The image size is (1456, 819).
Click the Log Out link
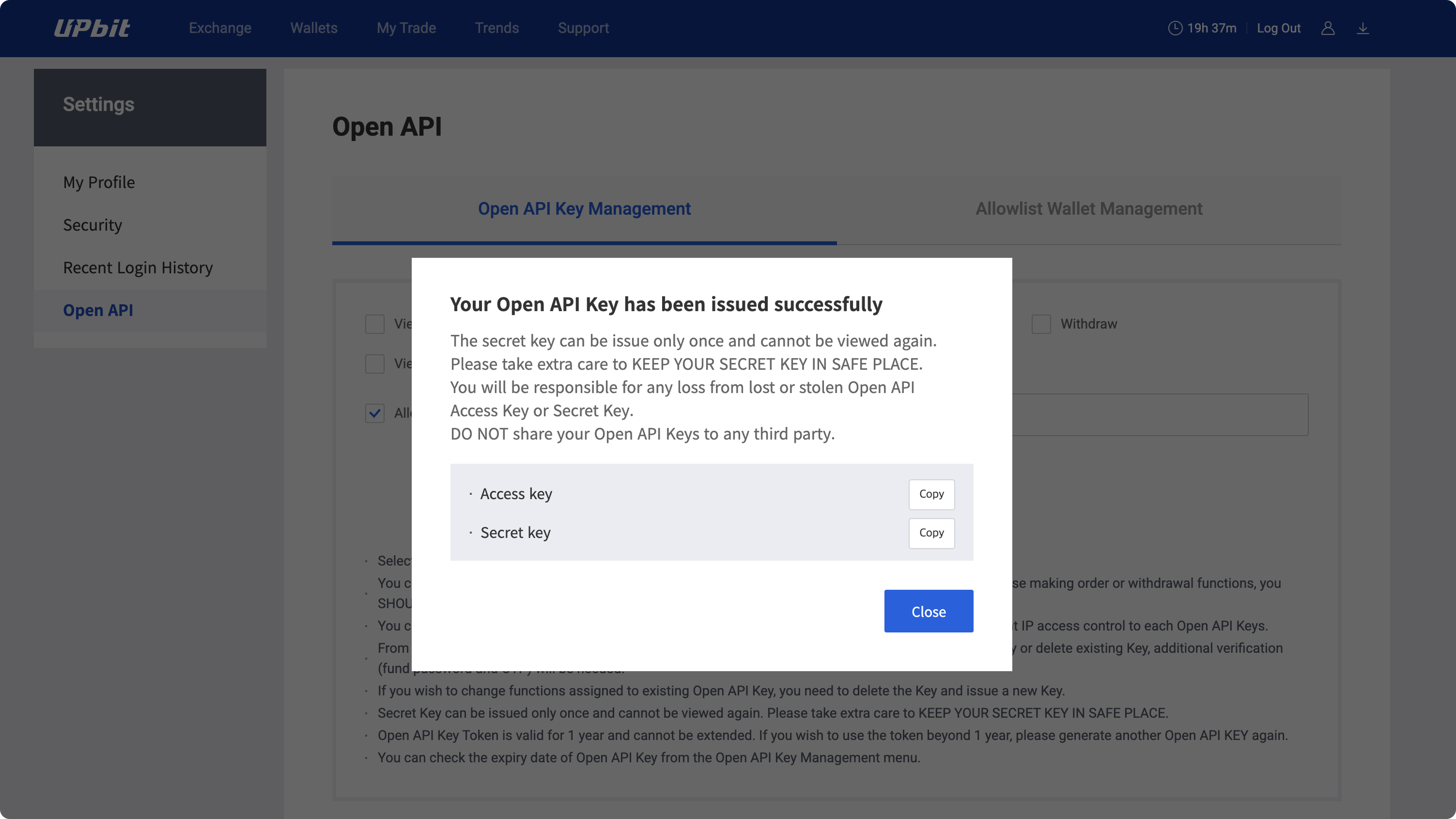1278,28
